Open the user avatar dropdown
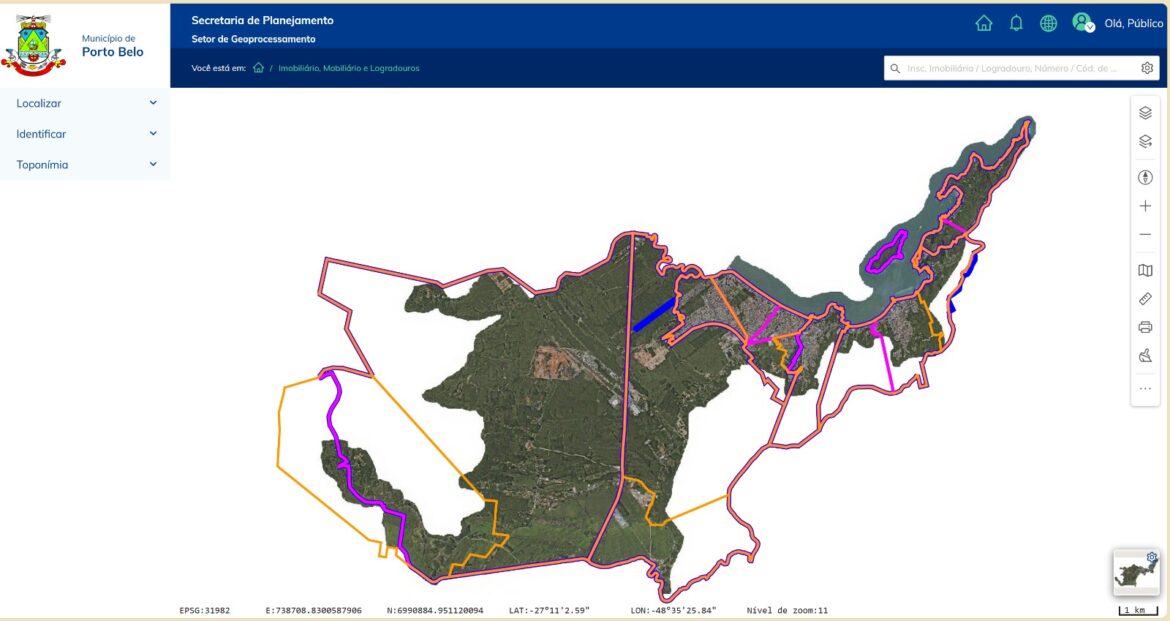Screen dimensions: 1170x621 coord(1082,23)
